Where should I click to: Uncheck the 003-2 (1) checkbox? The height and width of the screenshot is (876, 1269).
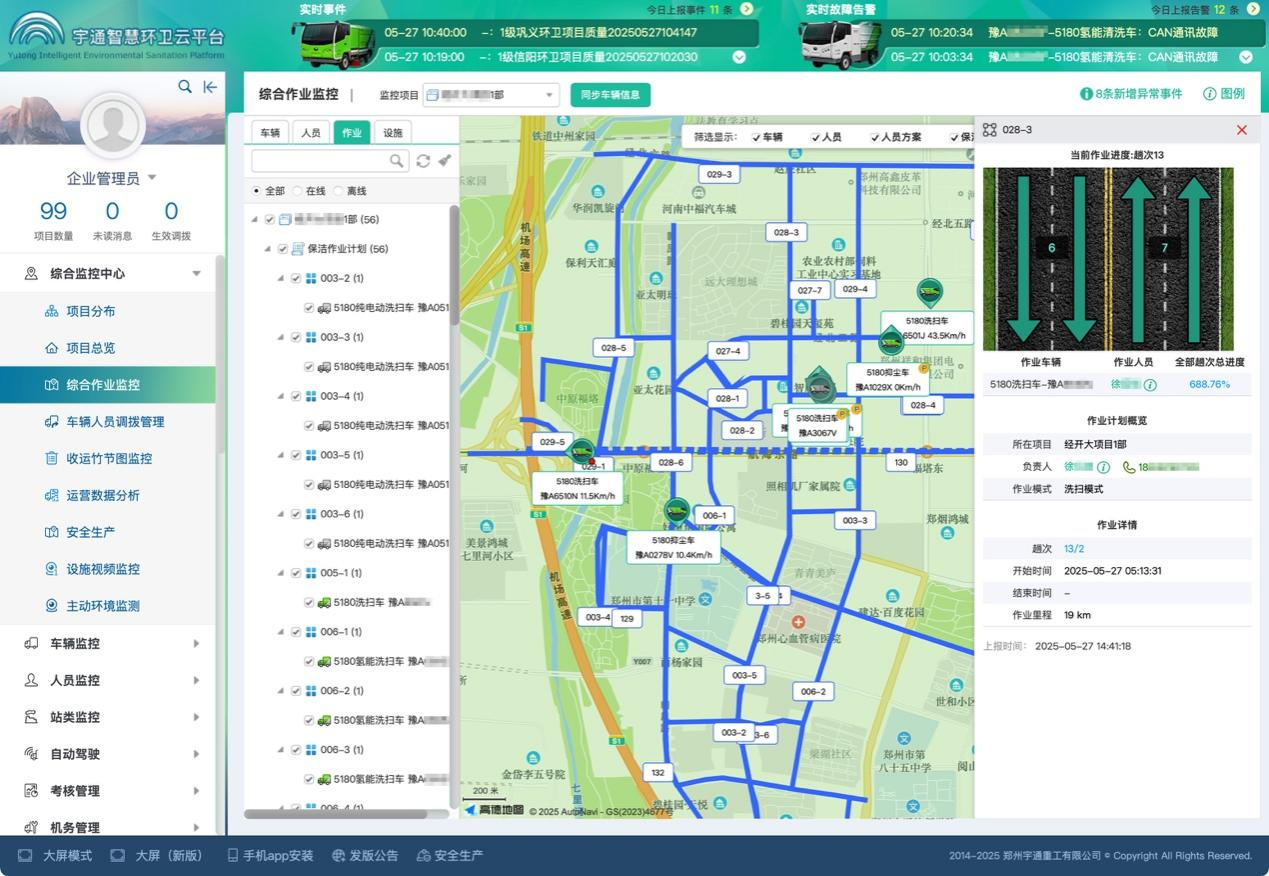pos(296,278)
